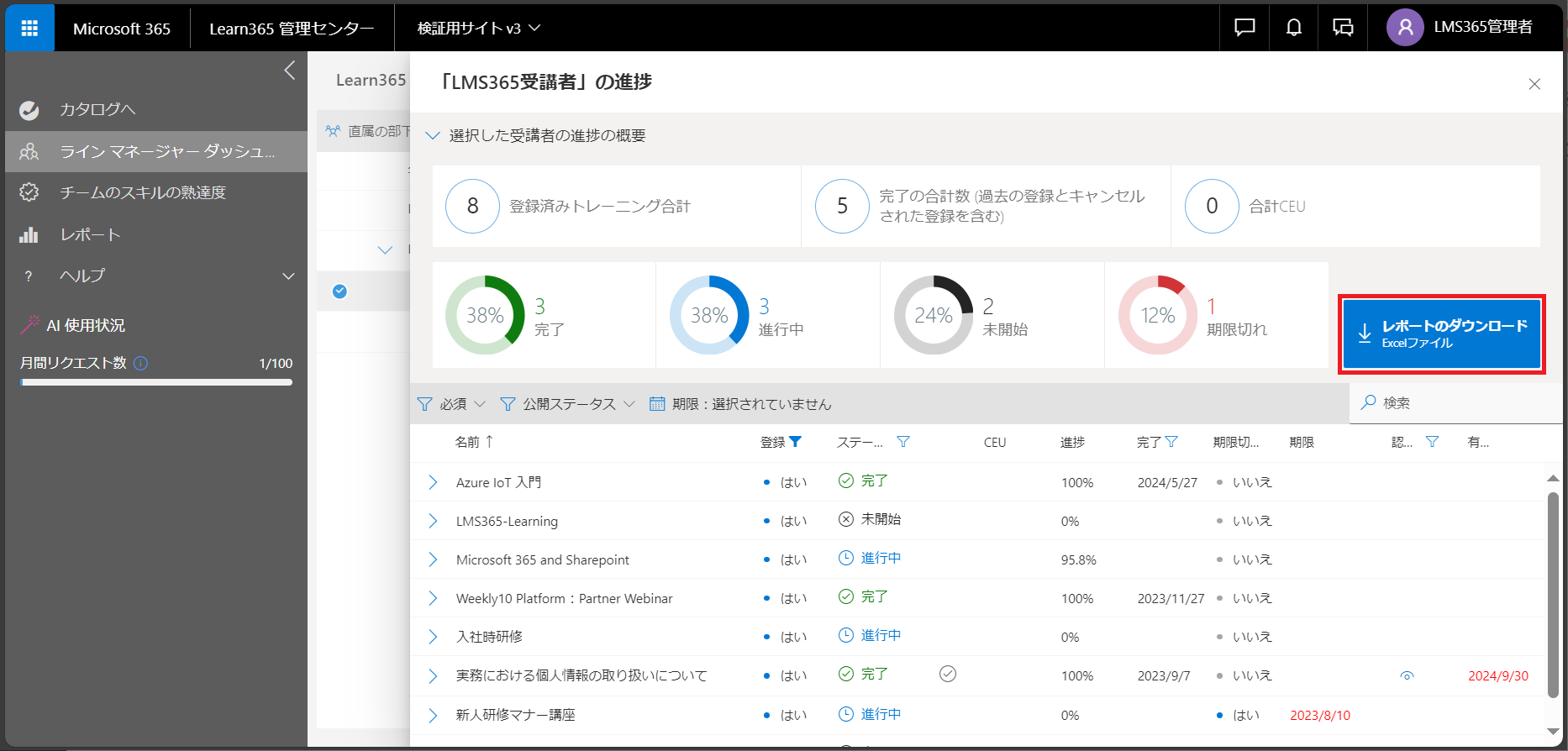Click the scroll down arrow of training list
This screenshot has width=1568, height=751.
tap(1552, 732)
